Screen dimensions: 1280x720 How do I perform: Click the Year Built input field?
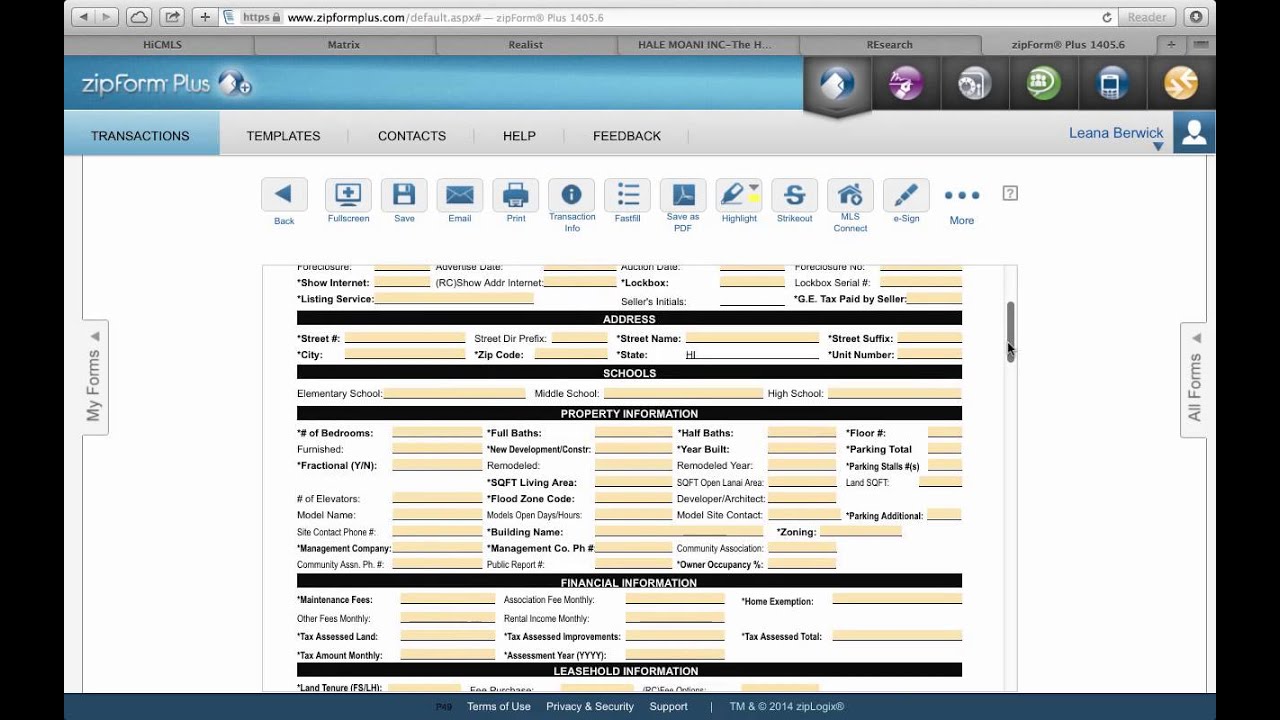802,449
